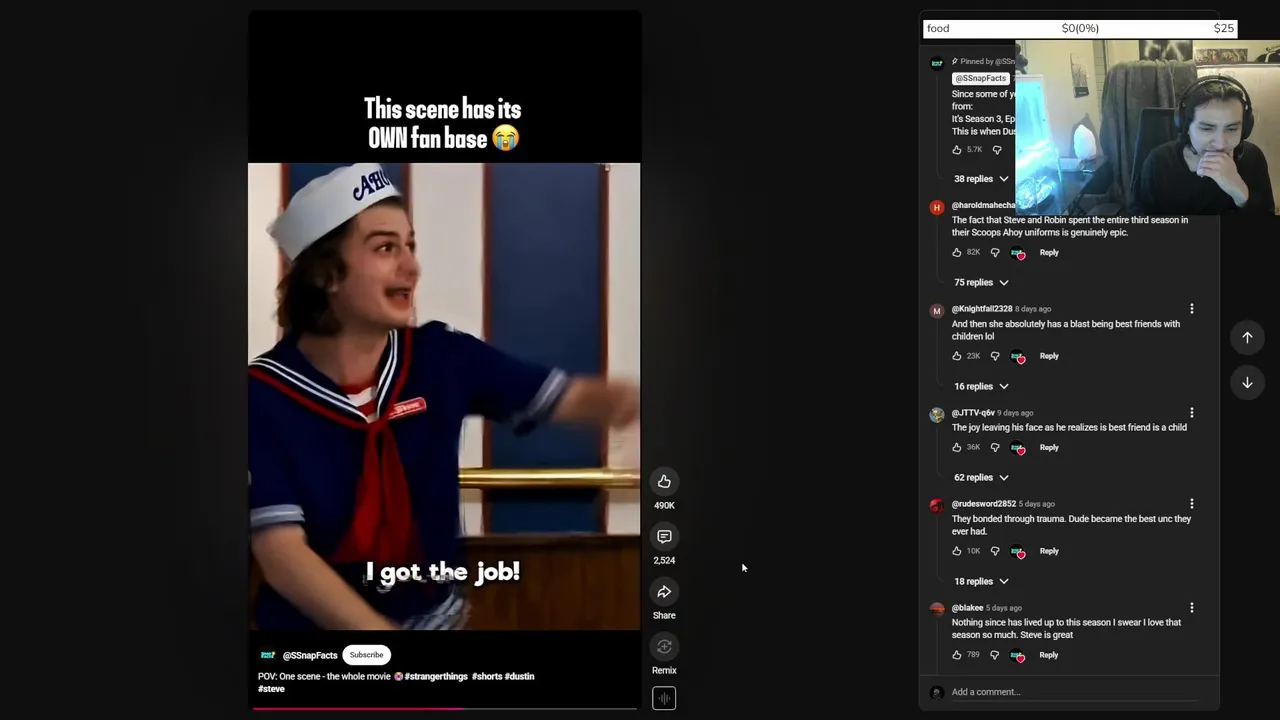Screen dimensions: 1280x720
Task: Click the streamer webcam overlay
Action: click(x=1147, y=127)
